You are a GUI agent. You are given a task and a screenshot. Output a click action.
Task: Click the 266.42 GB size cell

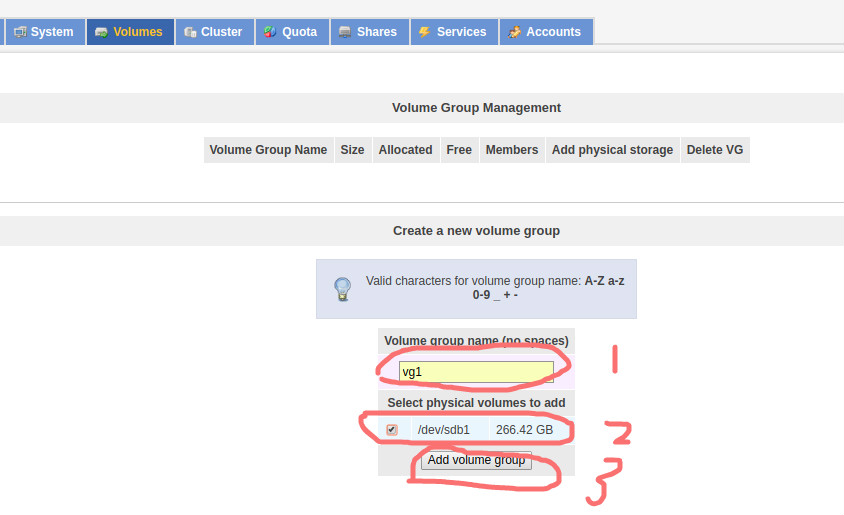(x=524, y=430)
